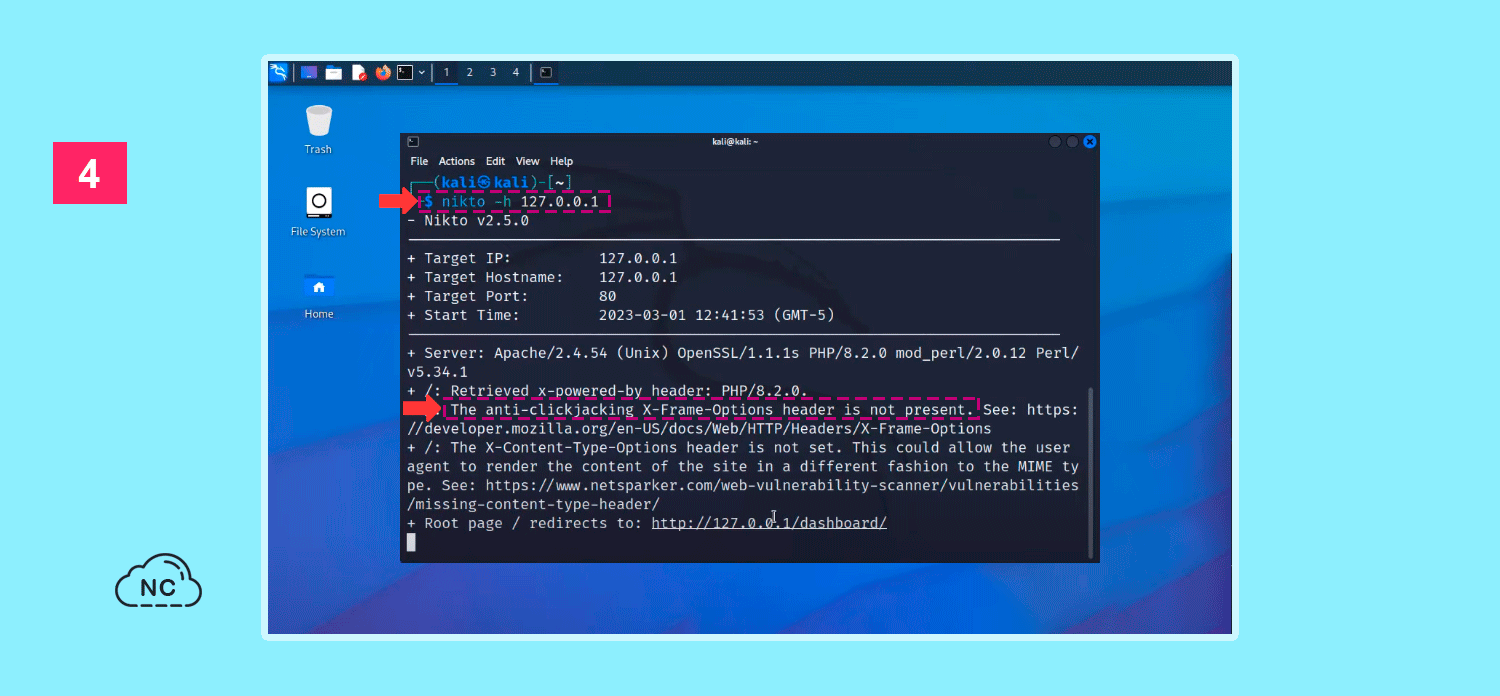
Task: Click the '+ Target Hostname:' line
Action: (x=542, y=277)
